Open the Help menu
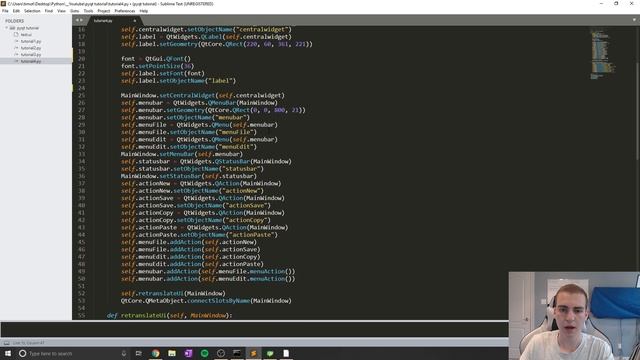 [x=144, y=11]
